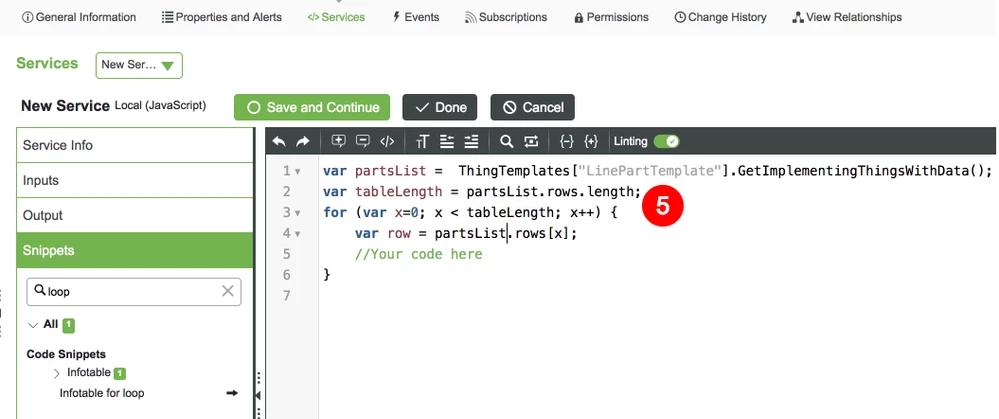Select the Infotable for loop snippet

[102, 393]
